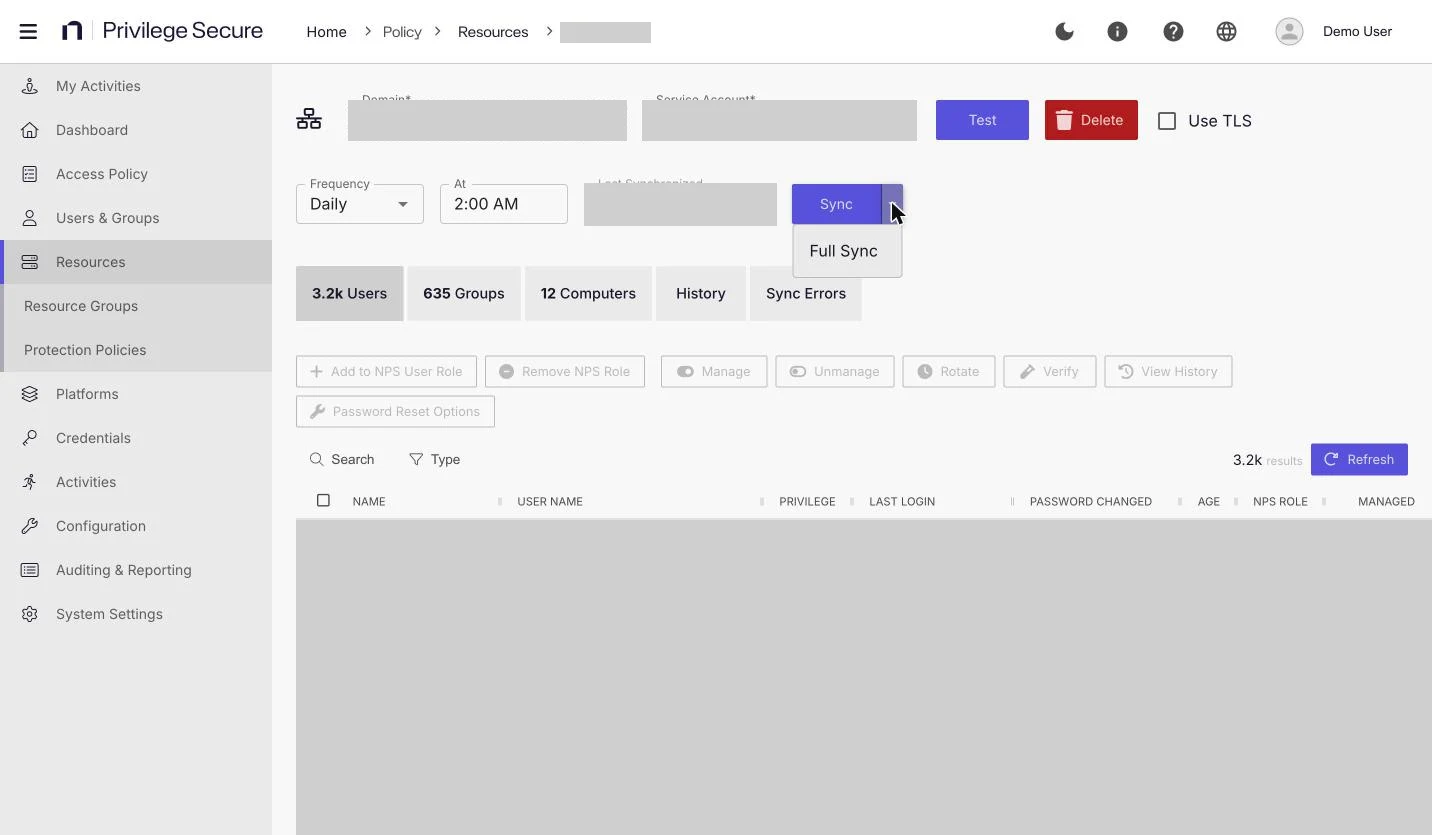The image size is (1432, 835).
Task: Sort by the USER NAME column header
Action: [550, 501]
